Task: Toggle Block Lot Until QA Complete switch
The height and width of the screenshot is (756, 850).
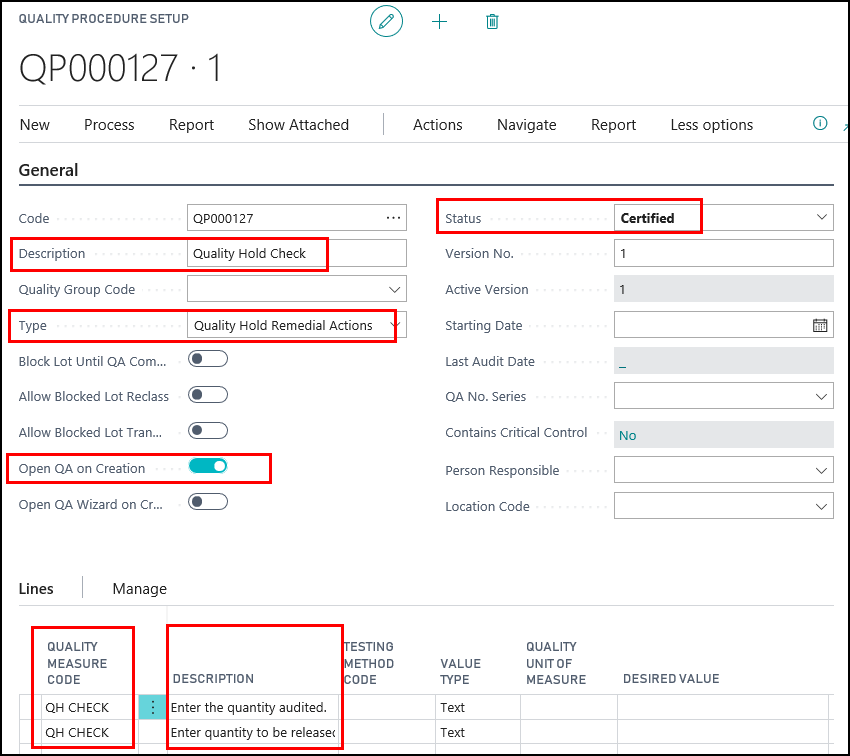Action: pyautogui.click(x=209, y=359)
